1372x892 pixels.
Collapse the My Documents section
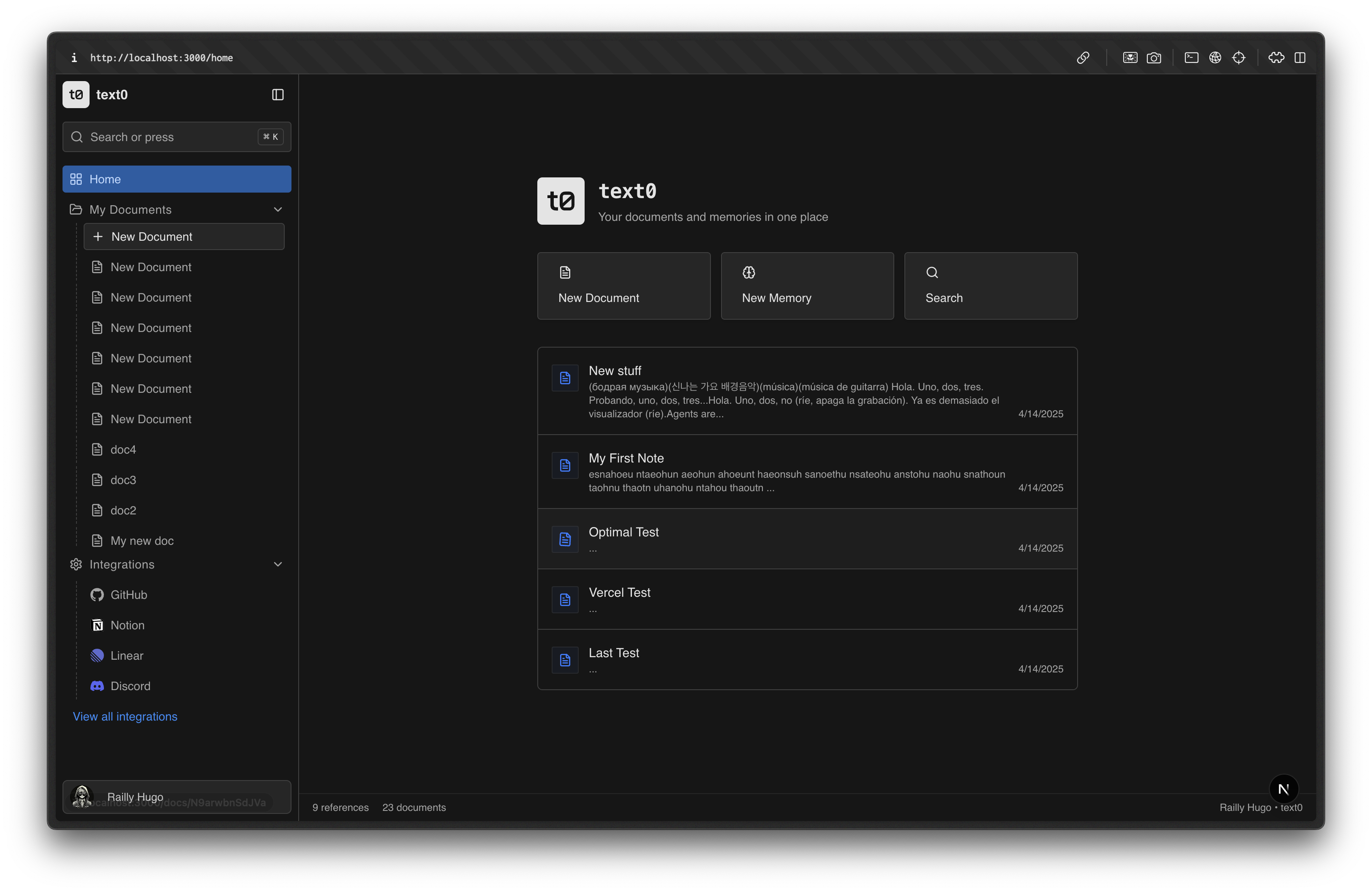point(277,210)
